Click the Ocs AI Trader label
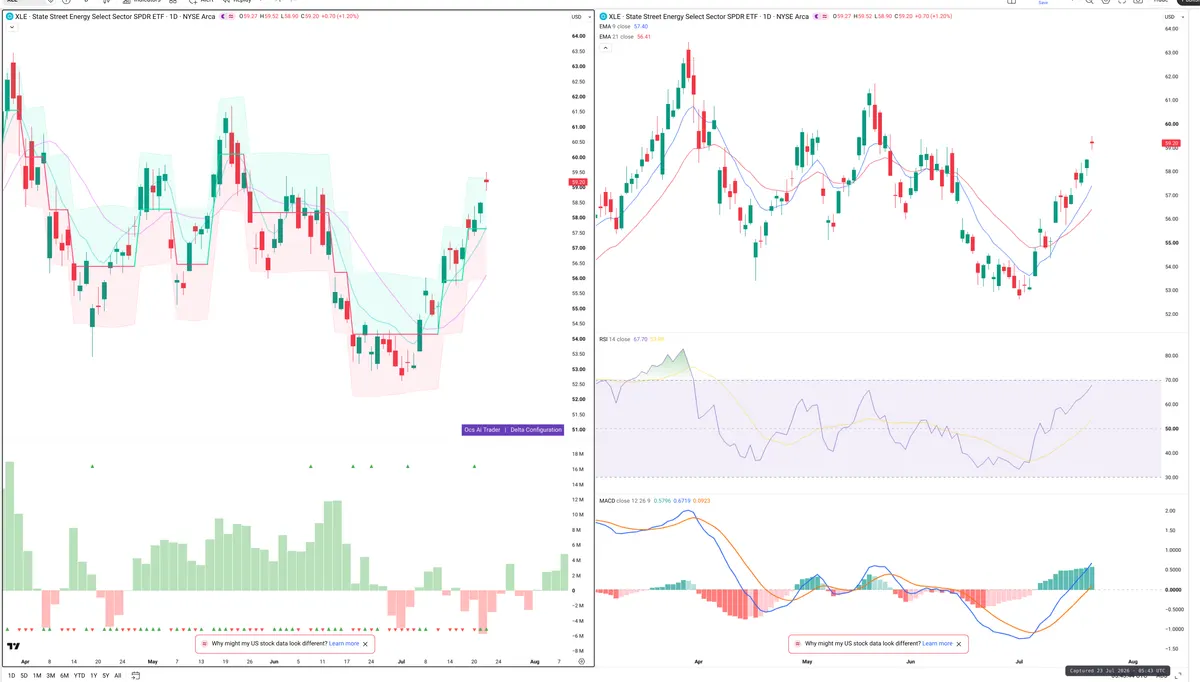 [x=482, y=430]
